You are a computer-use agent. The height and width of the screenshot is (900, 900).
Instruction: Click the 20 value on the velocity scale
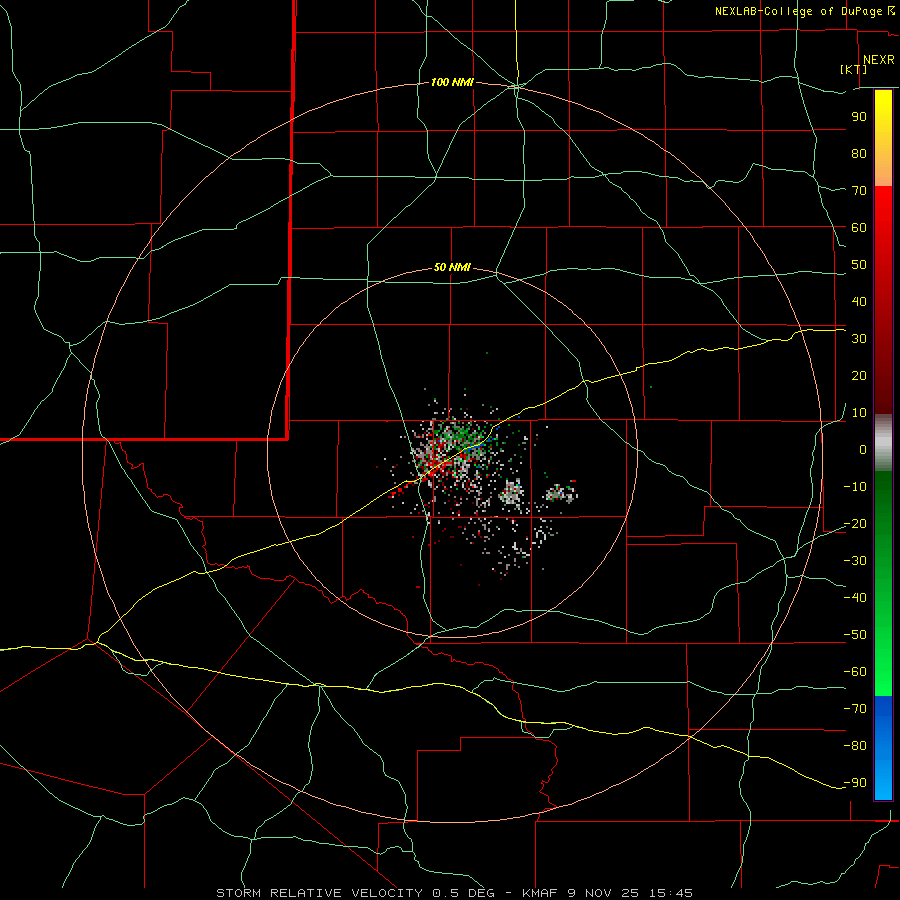859,375
